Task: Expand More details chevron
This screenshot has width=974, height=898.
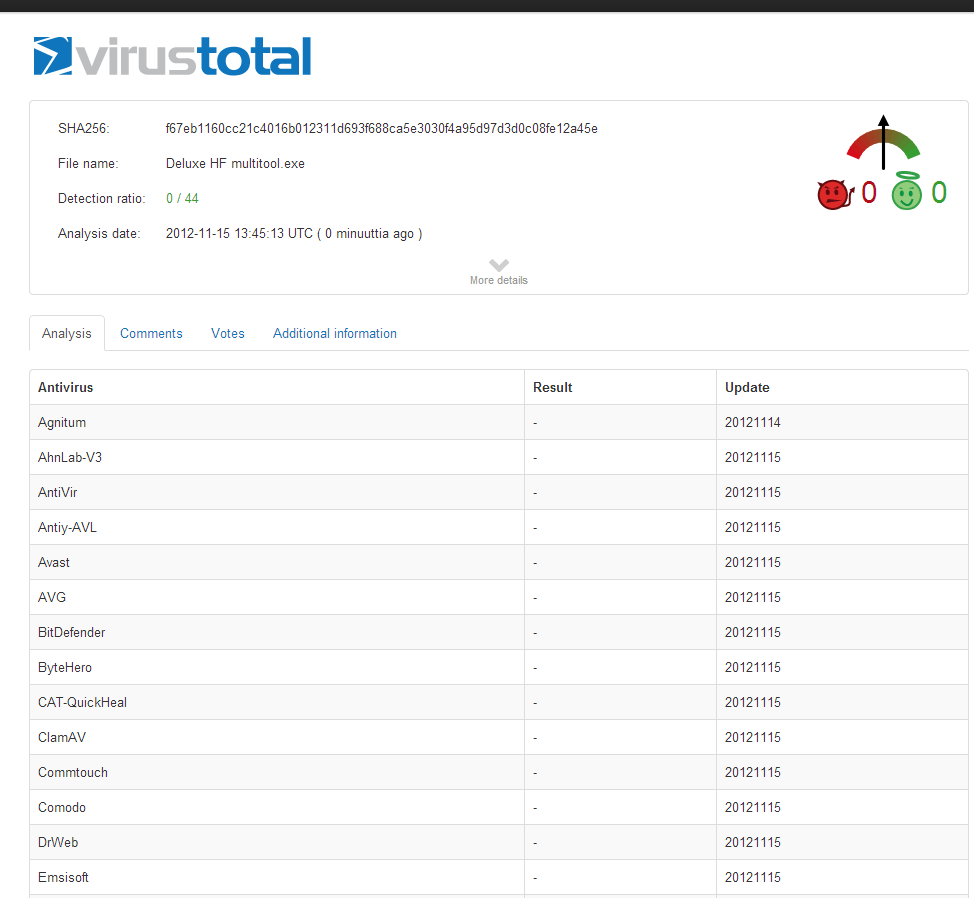Action: (x=499, y=265)
